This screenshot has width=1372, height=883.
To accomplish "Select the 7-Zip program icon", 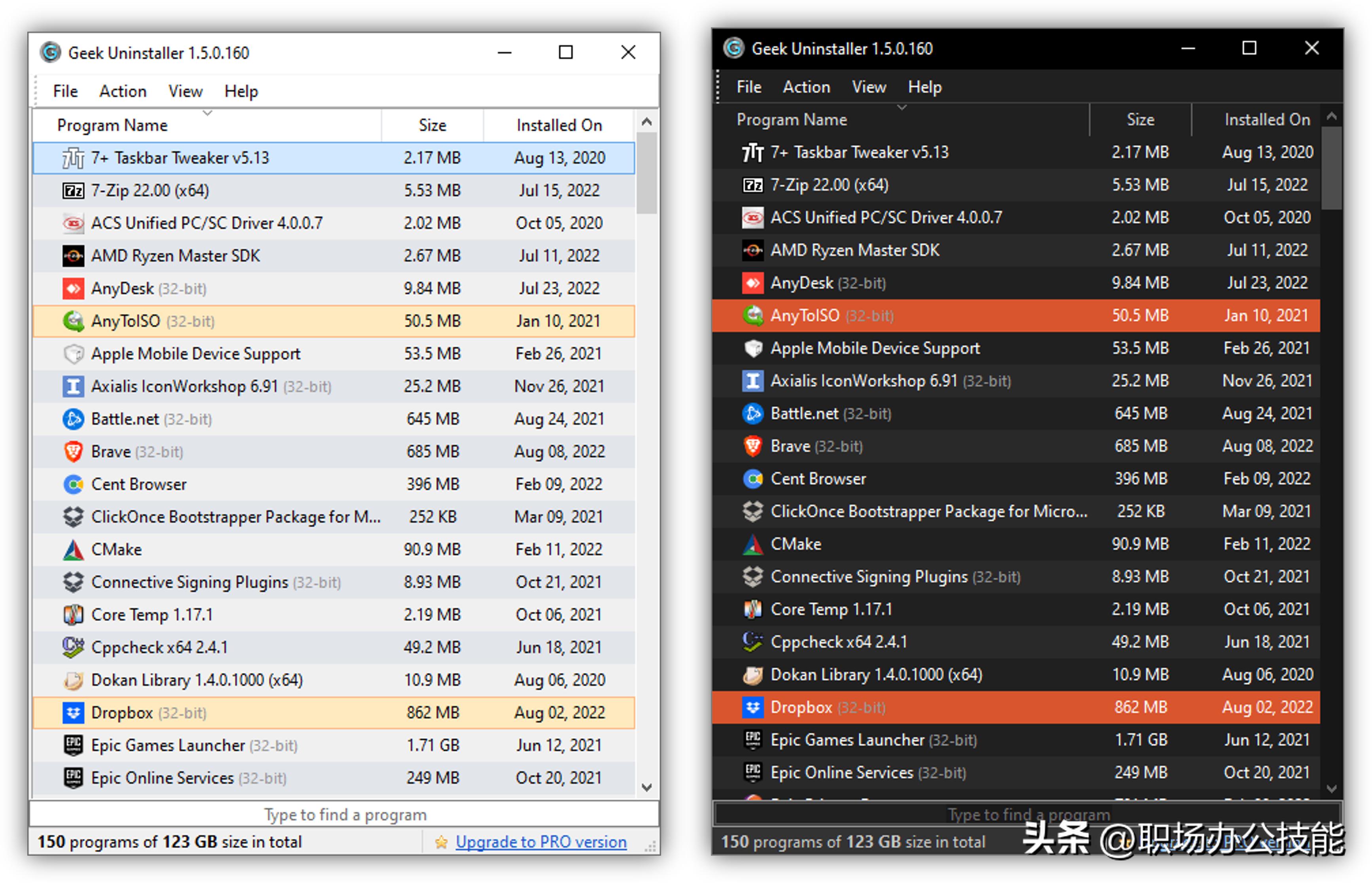I will [x=73, y=190].
